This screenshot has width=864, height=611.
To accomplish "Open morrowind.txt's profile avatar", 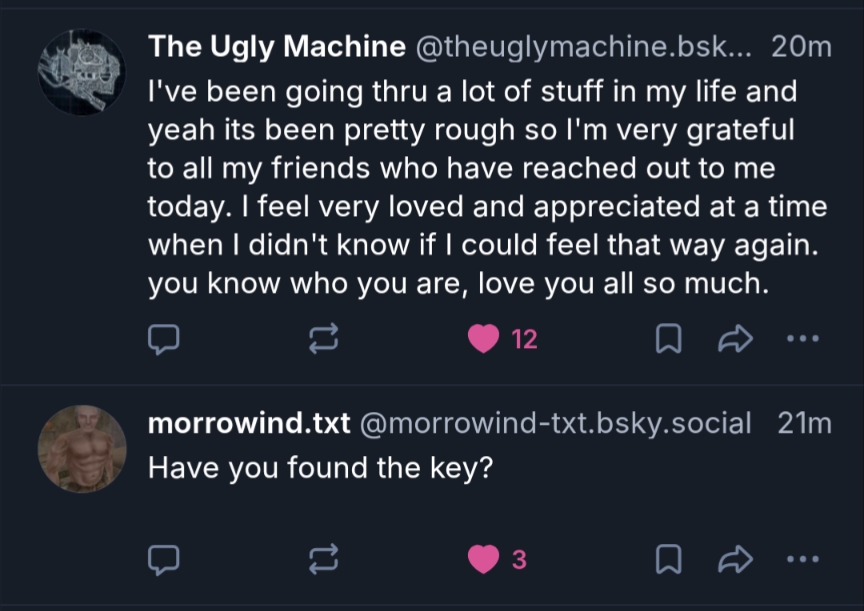I will [x=81, y=448].
